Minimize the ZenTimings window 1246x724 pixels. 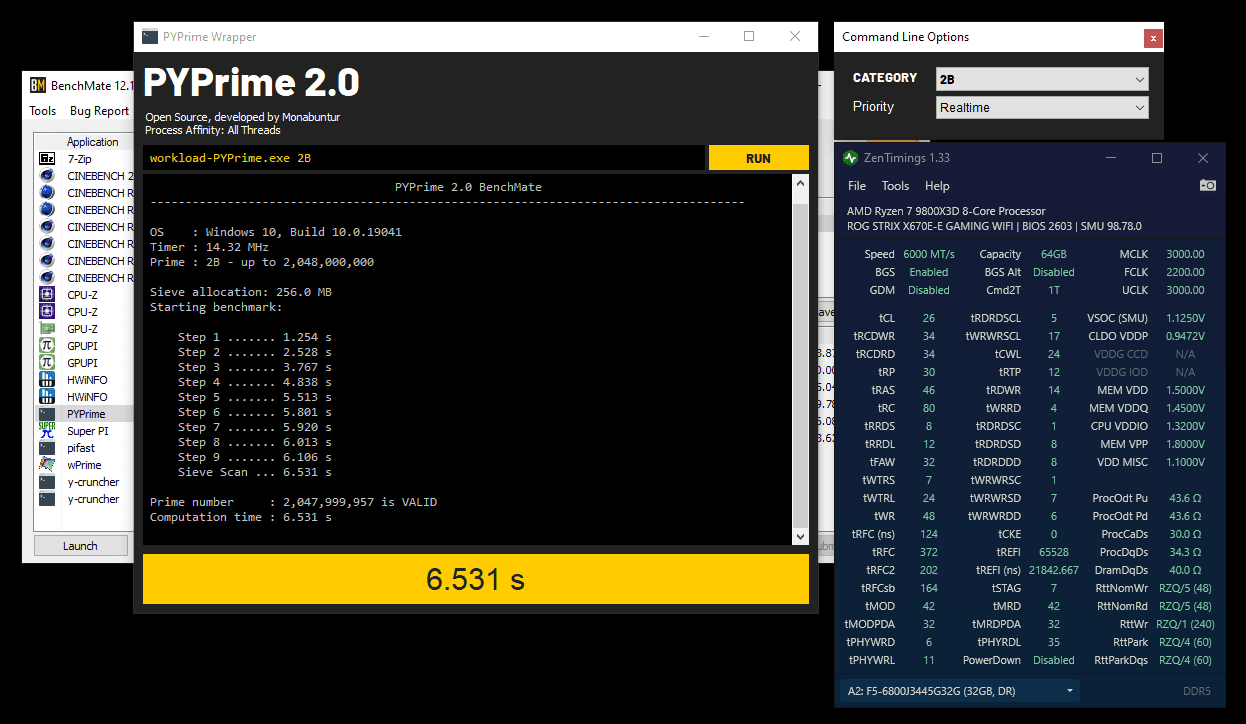[x=1111, y=158]
